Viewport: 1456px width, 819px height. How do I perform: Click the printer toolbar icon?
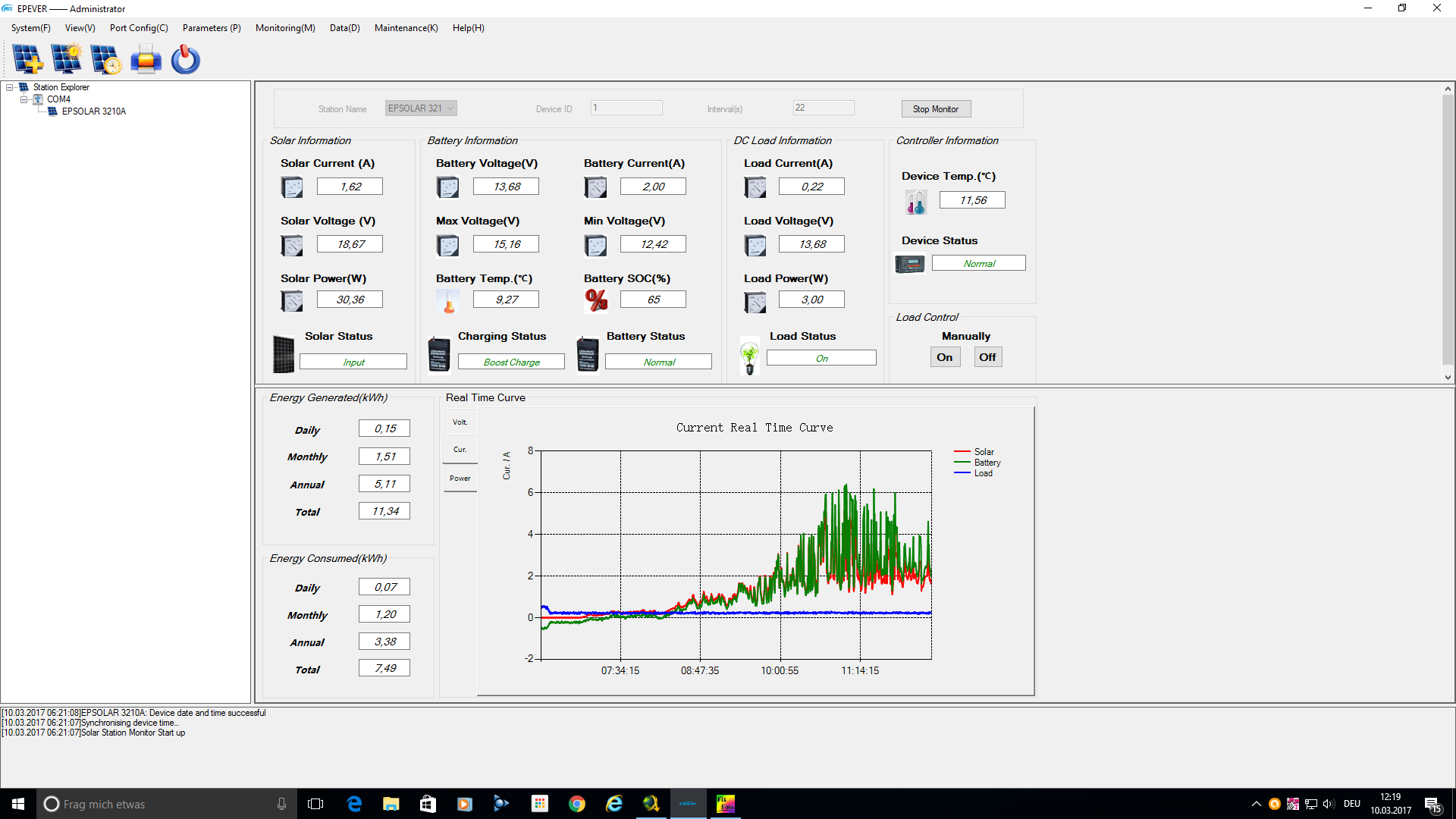click(x=146, y=59)
